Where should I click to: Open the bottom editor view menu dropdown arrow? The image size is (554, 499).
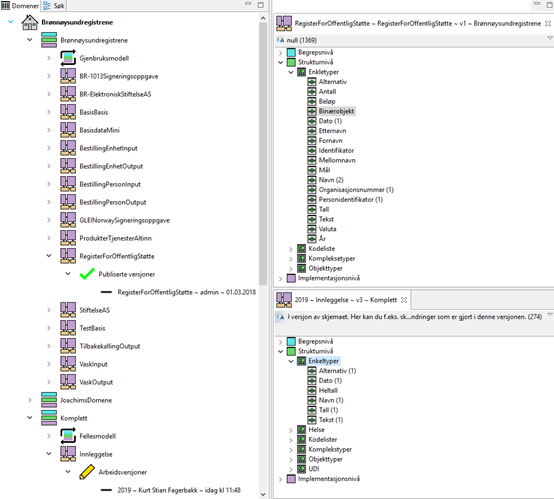coord(550,315)
